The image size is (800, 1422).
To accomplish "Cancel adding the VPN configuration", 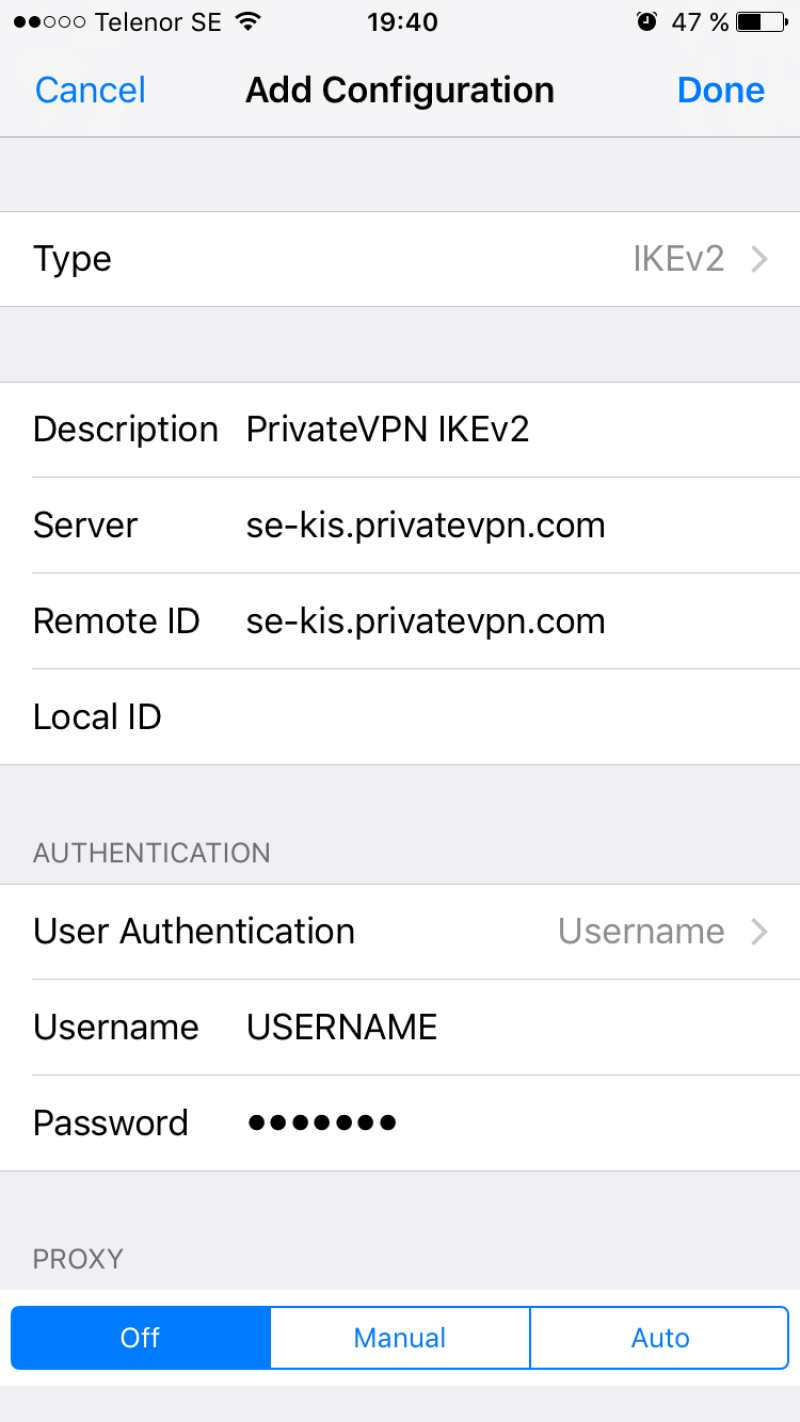I will tap(90, 90).
